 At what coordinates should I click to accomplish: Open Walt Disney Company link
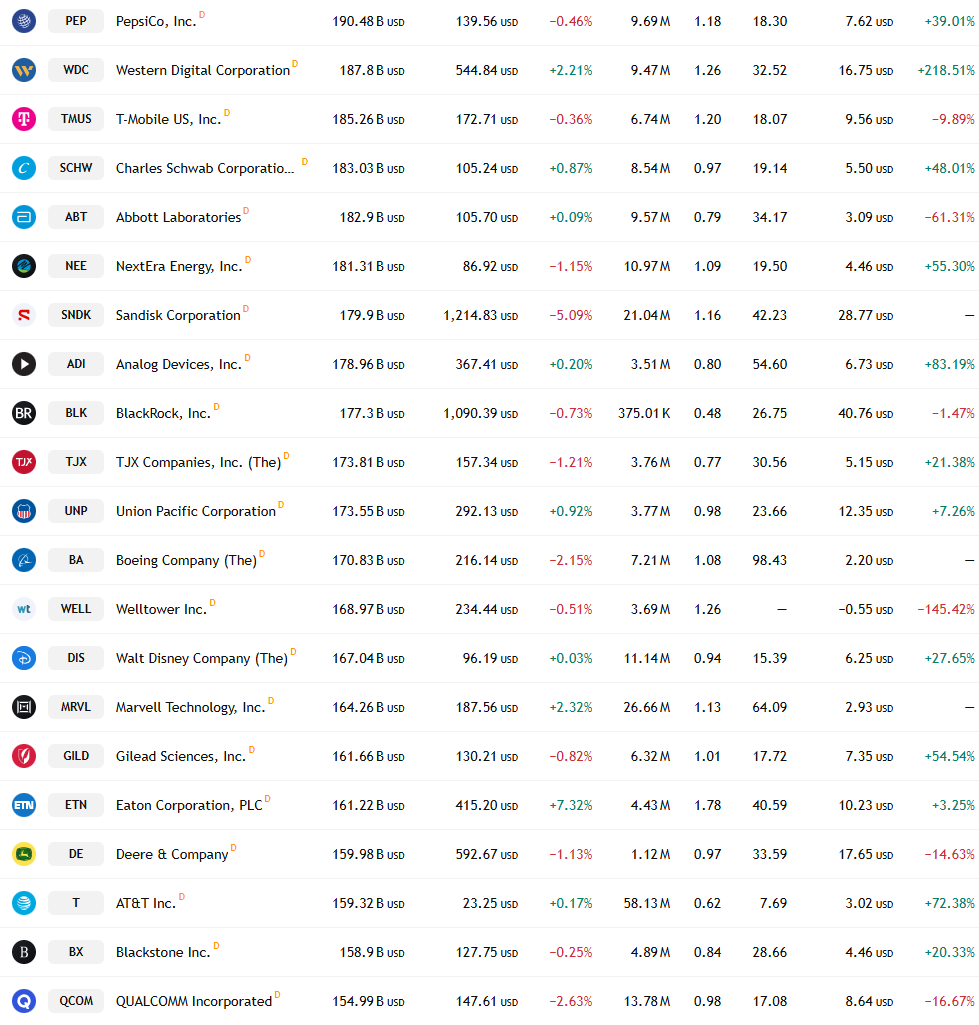click(x=202, y=659)
